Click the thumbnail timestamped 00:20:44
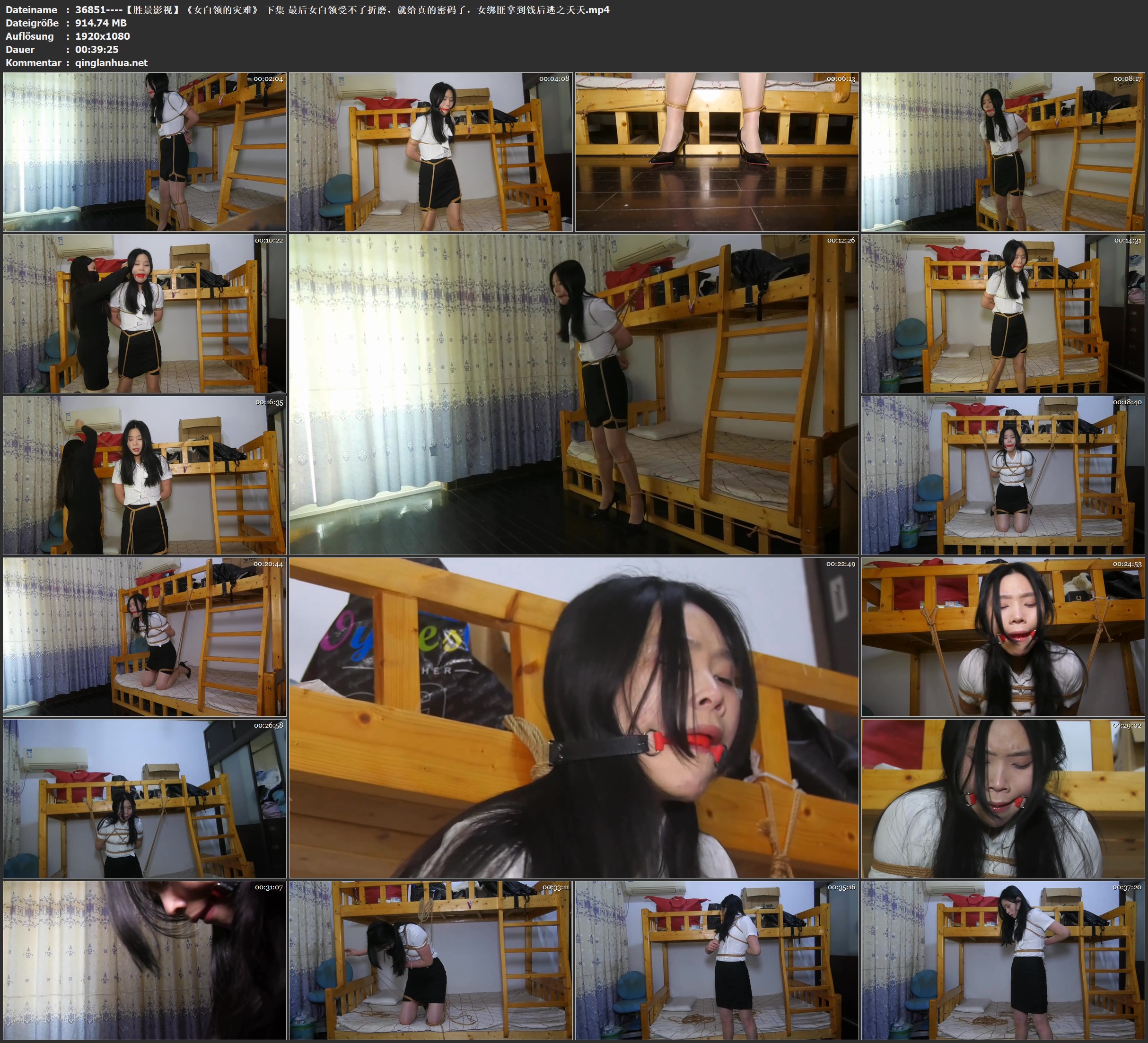The height and width of the screenshot is (1043, 1148). point(145,637)
